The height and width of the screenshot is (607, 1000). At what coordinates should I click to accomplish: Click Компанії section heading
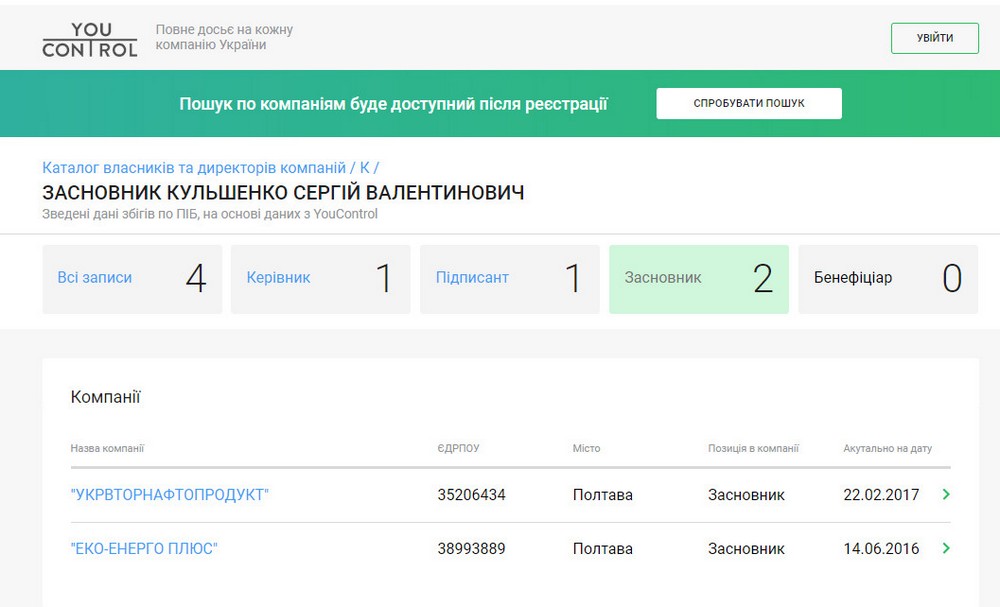click(105, 397)
